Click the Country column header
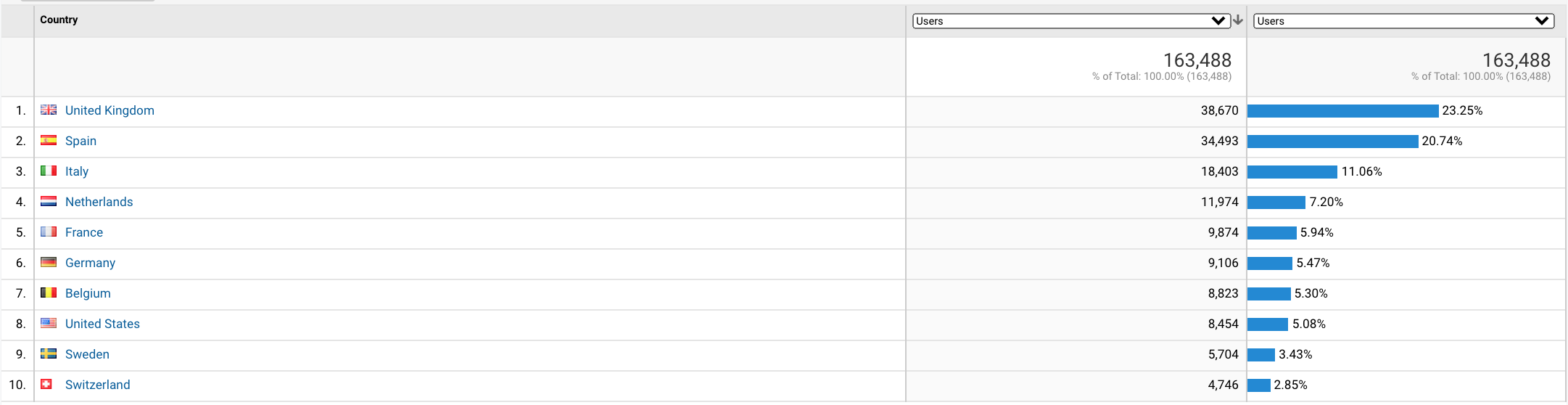This screenshot has height=405, width=1568. pyautogui.click(x=59, y=20)
